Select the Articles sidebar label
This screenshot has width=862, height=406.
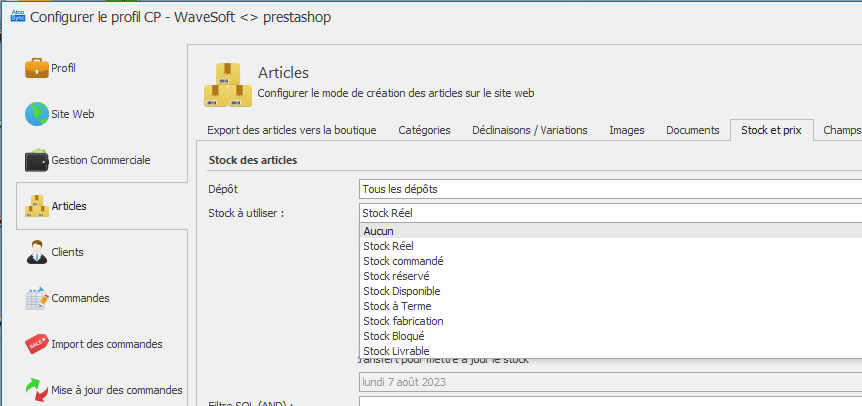[69, 206]
